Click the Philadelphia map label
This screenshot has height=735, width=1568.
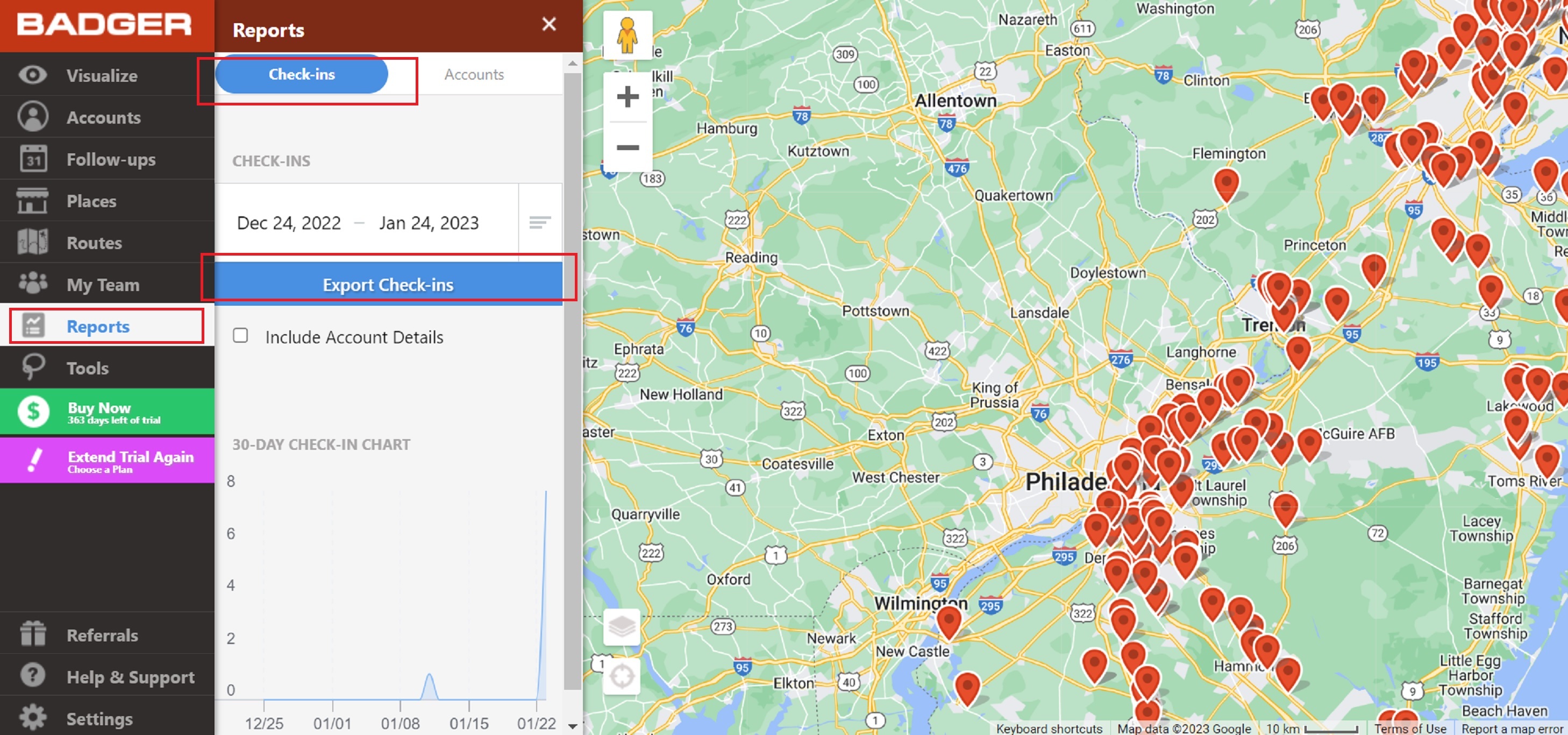click(x=1066, y=482)
